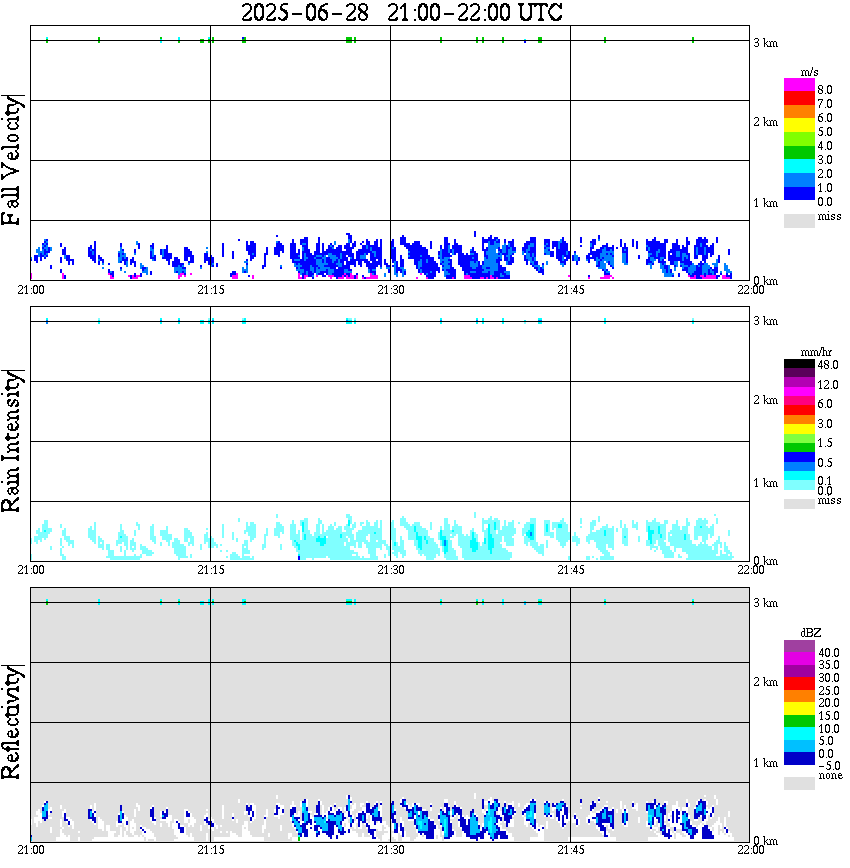Click the 21:45 label under Fall Velocity panel
Viewport: 850px width, 868px height.
point(571,290)
